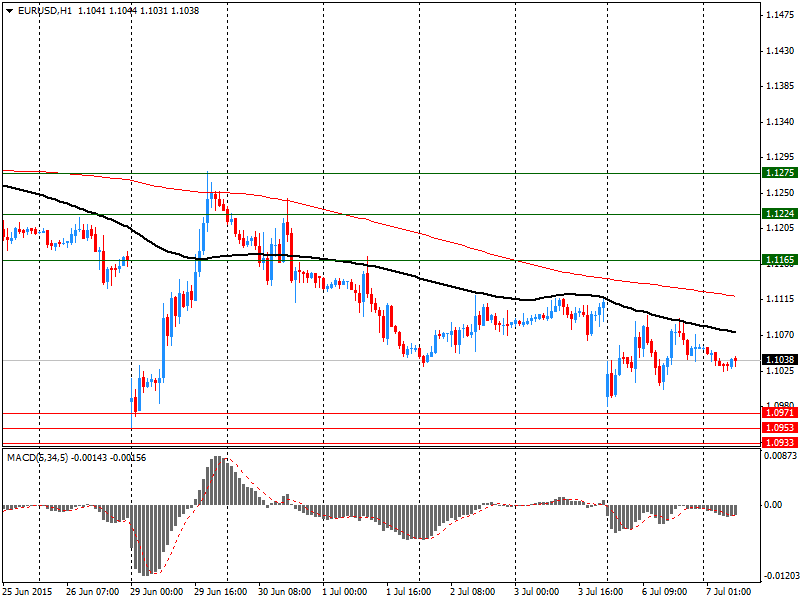Select the 29 Jun 16:00 time label
The width and height of the screenshot is (800, 600).
(x=221, y=592)
